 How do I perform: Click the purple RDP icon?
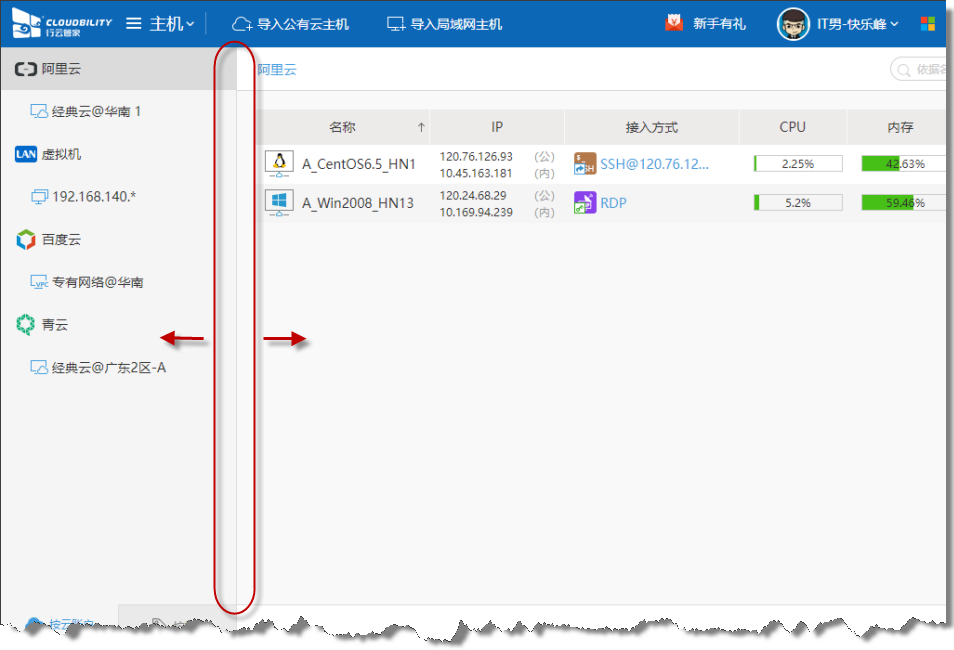click(x=585, y=203)
